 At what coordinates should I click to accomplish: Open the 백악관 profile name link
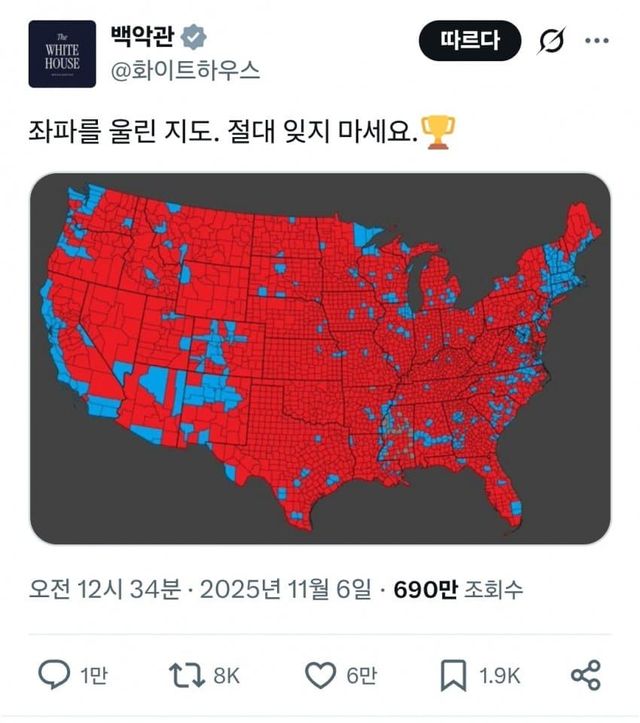[x=140, y=37]
